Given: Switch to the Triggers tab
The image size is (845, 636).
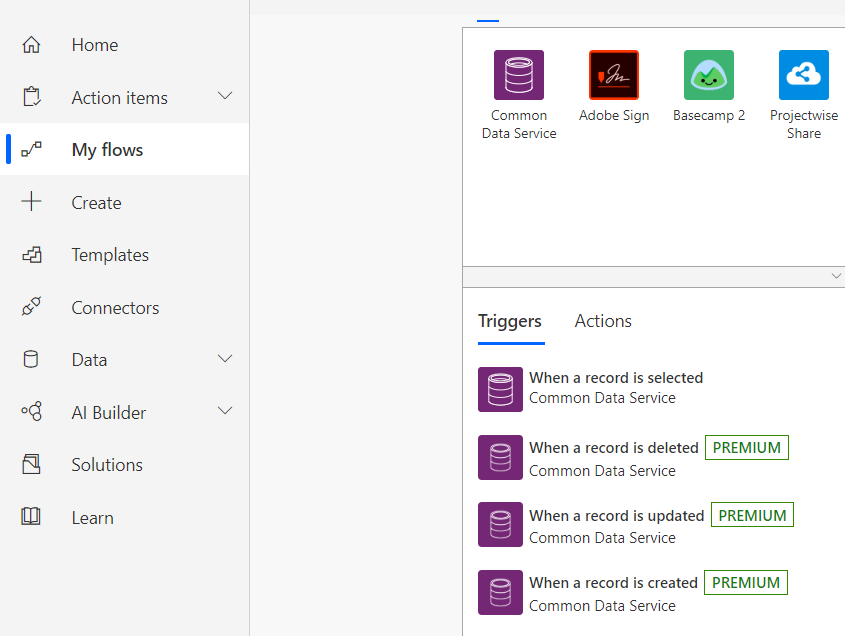Looking at the screenshot, I should click(x=510, y=321).
